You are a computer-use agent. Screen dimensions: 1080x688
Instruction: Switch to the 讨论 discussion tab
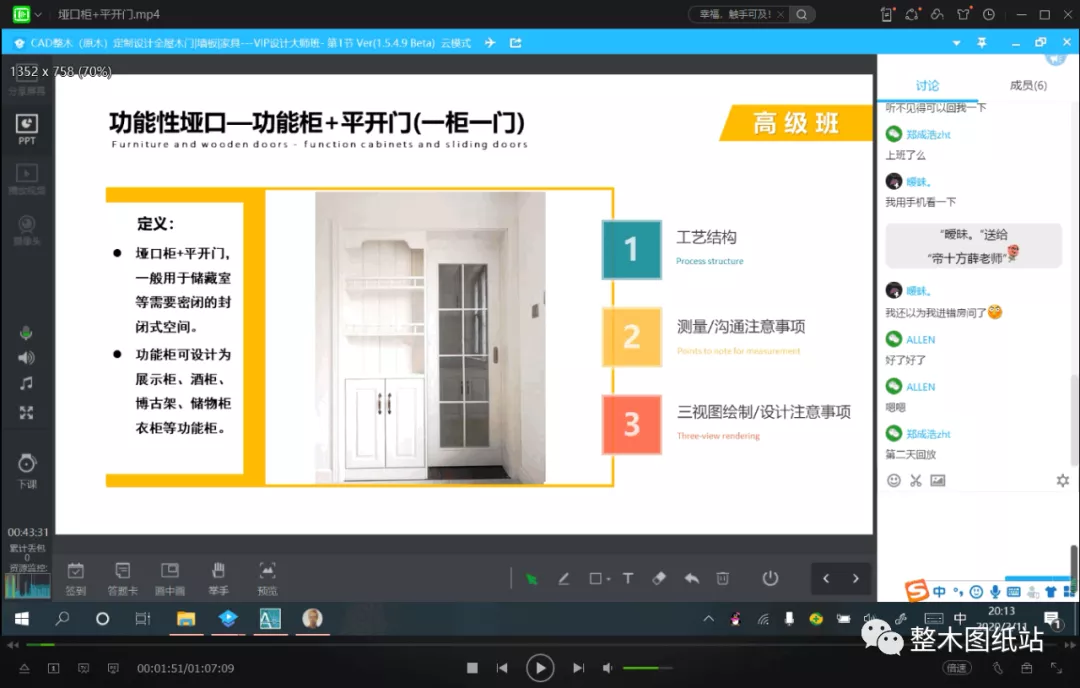(927, 86)
